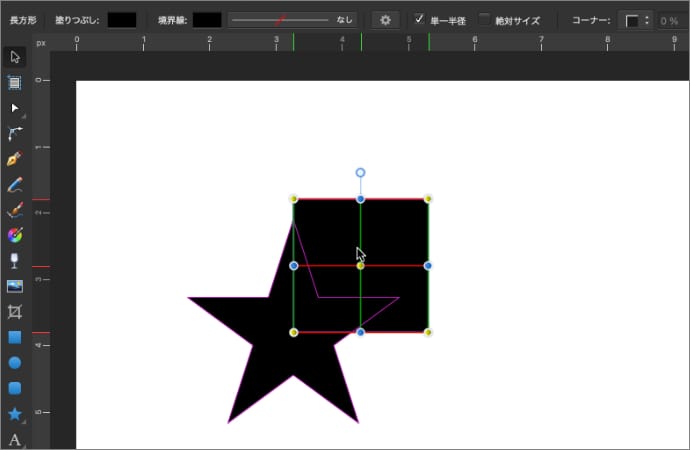Image resolution: width=690 pixels, height=450 pixels.
Task: Select the Vector Brush tool
Action: (x=15, y=210)
